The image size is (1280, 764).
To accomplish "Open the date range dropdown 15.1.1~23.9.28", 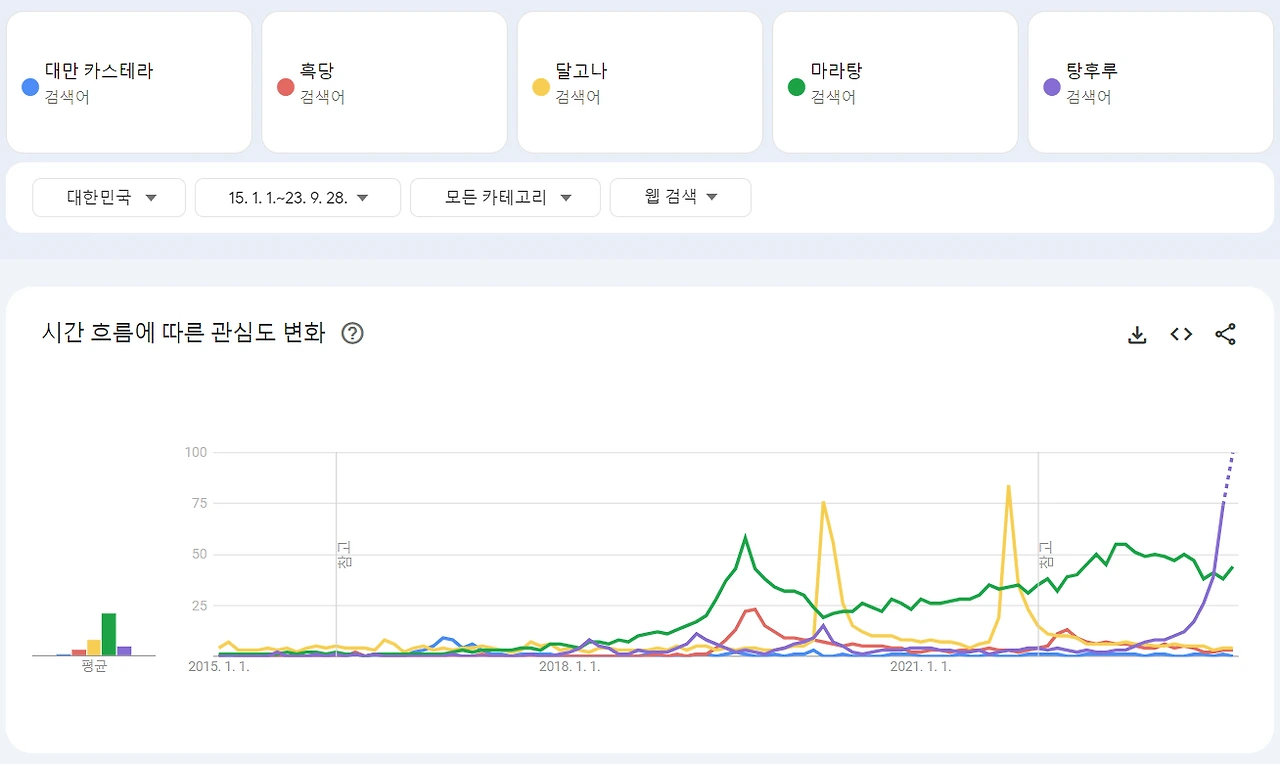I will (x=297, y=197).
